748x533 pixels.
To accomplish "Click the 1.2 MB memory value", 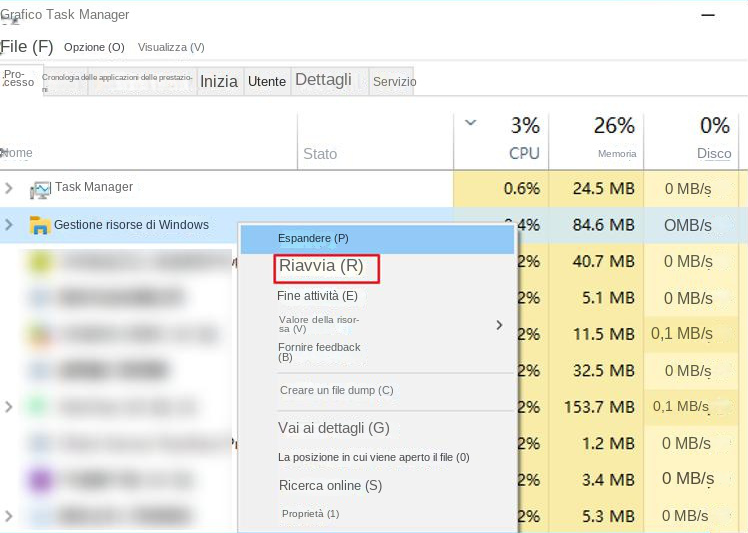I will (608, 444).
